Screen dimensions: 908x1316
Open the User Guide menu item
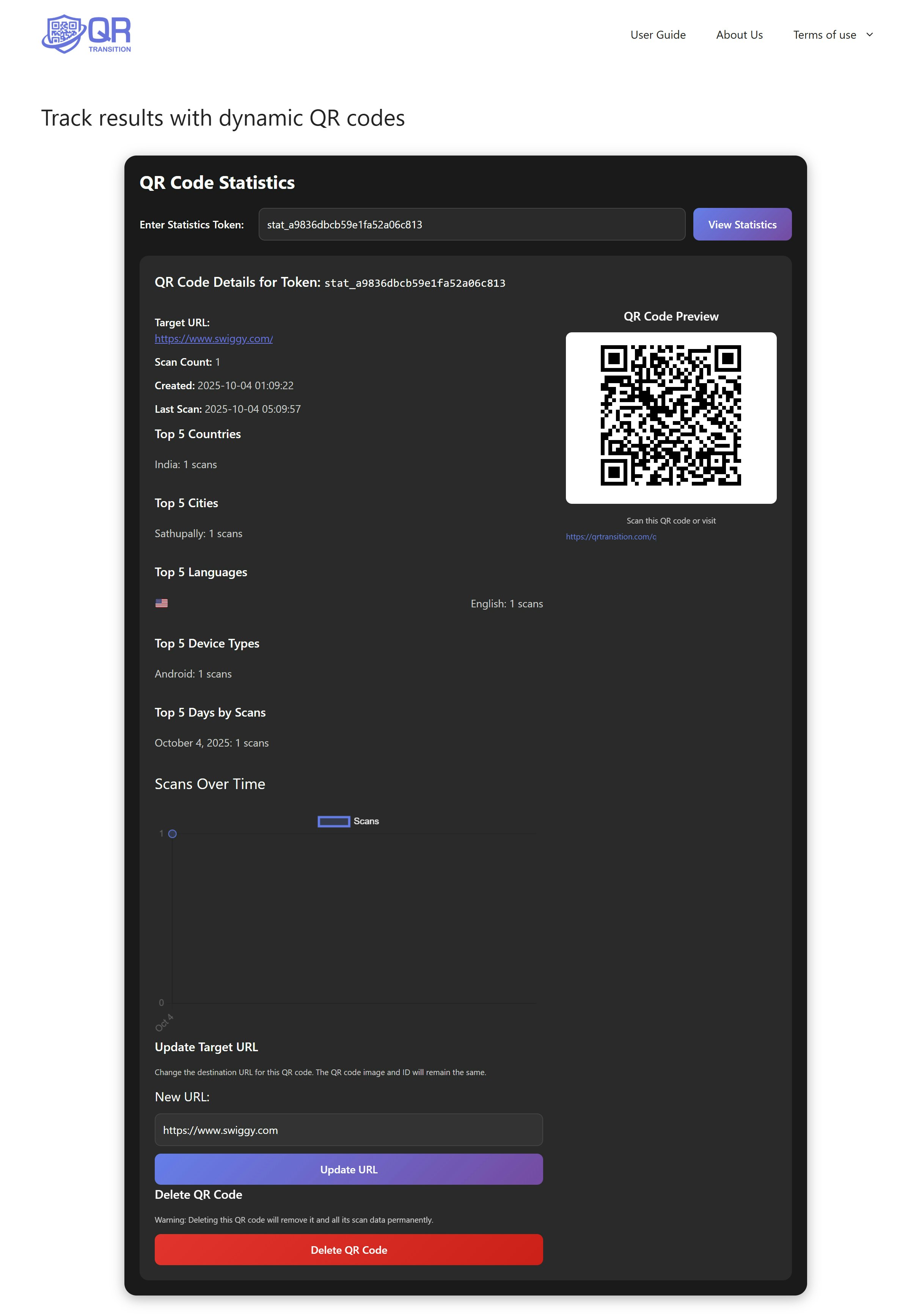tap(658, 35)
